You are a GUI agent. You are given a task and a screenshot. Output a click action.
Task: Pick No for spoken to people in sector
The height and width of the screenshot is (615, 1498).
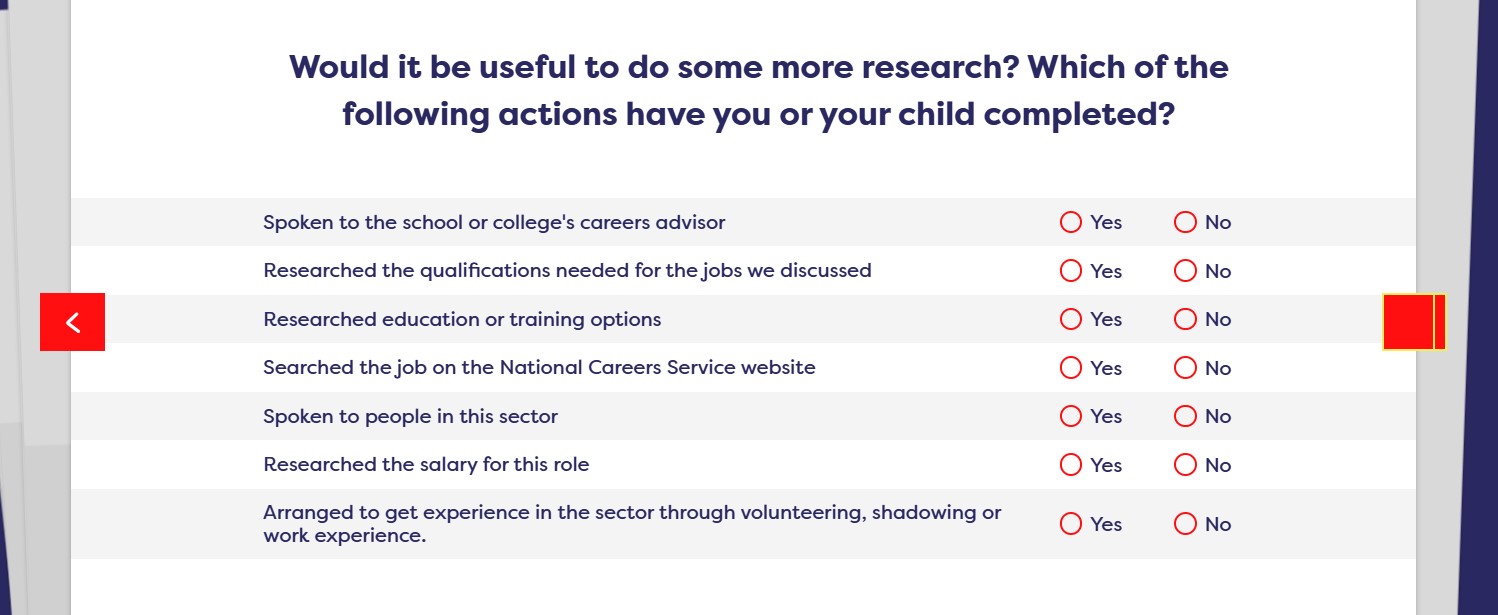(1185, 416)
